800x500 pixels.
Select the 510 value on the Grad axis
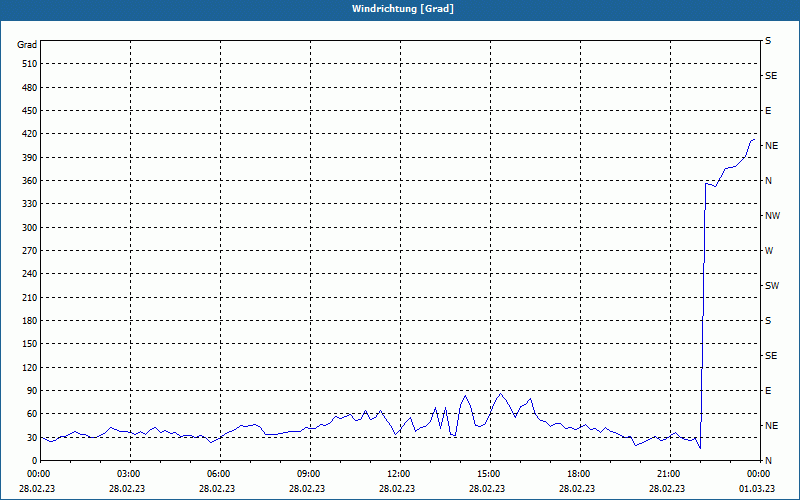point(30,64)
